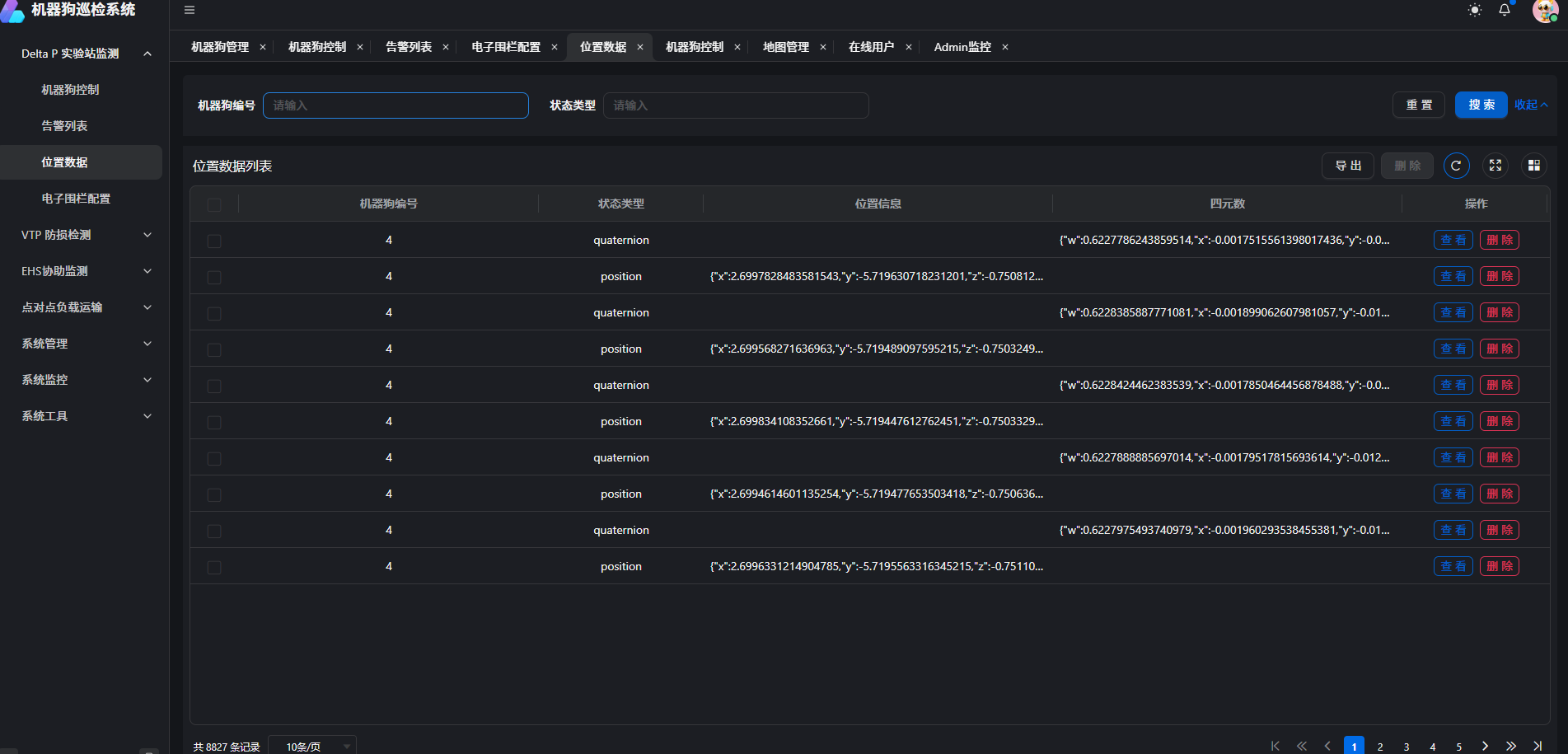Click the 机器狗巡检系统 logo

coord(69,10)
